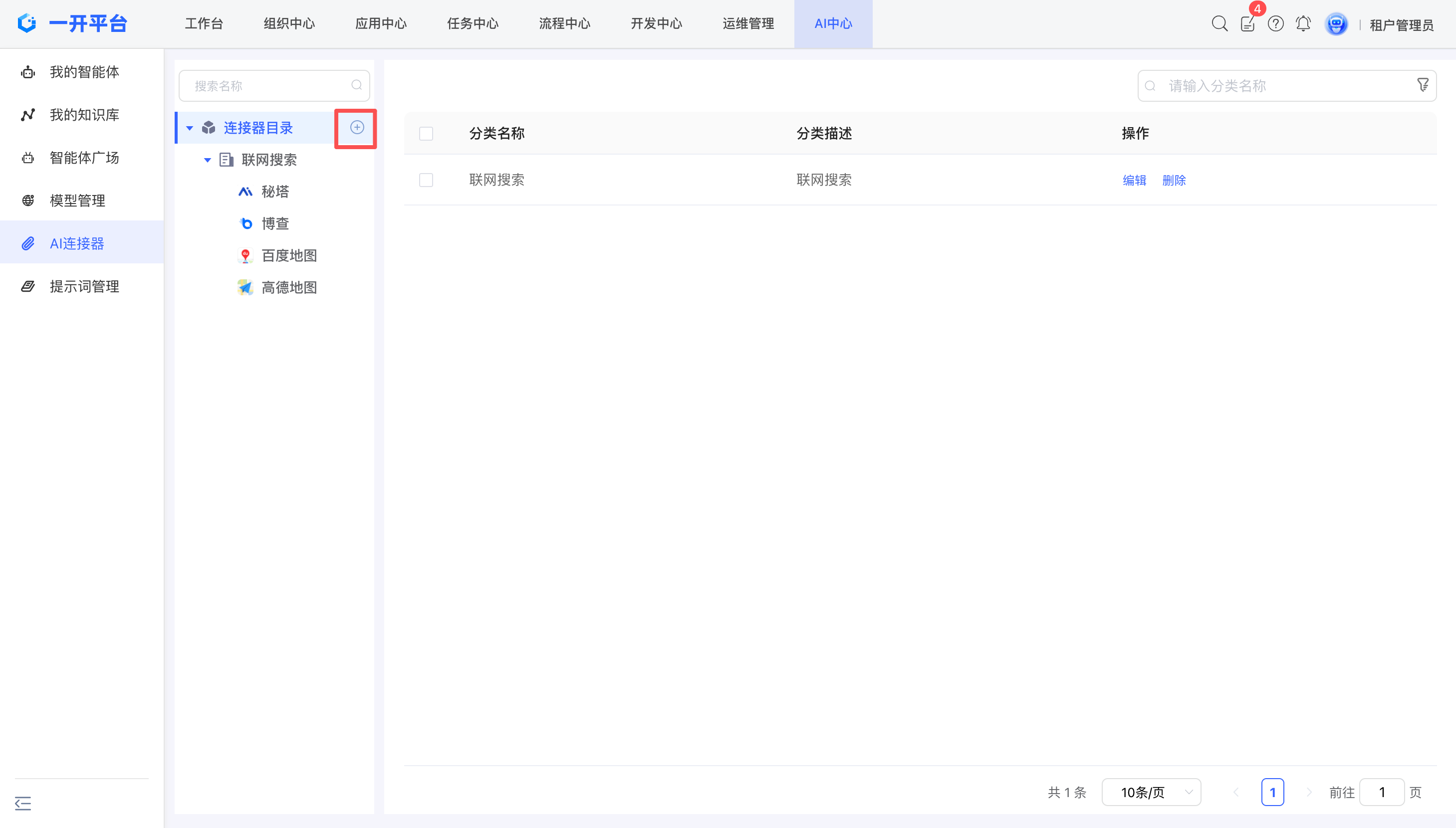Click the 编辑 link for 联网搜索
The image size is (1456, 828).
1134,180
